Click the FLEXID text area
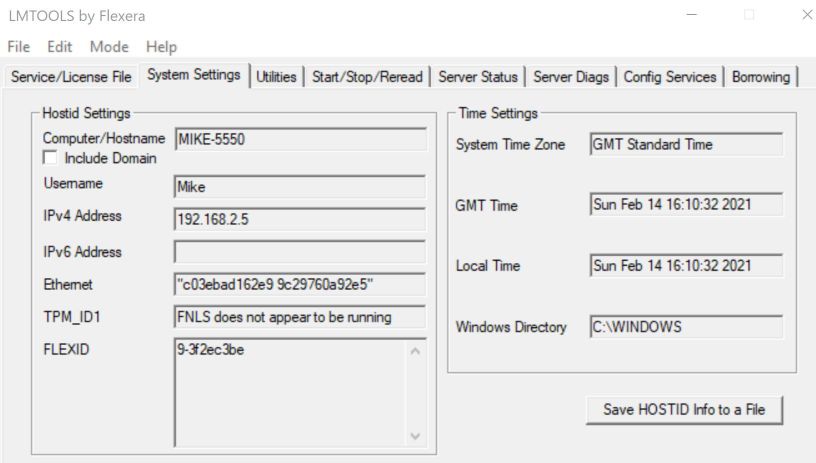 point(289,393)
